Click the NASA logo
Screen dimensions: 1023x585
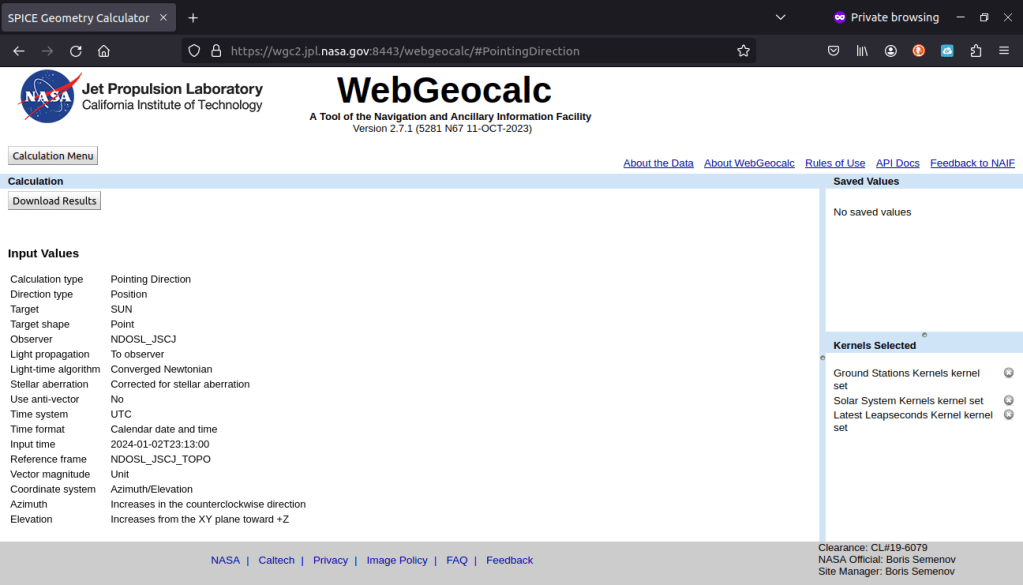[x=48, y=96]
